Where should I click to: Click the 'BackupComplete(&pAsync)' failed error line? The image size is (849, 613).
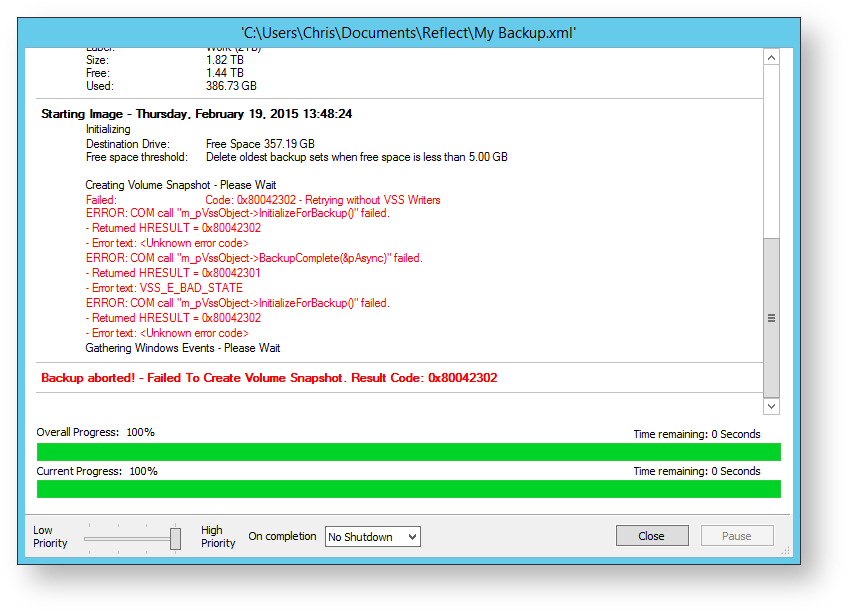tap(254, 258)
